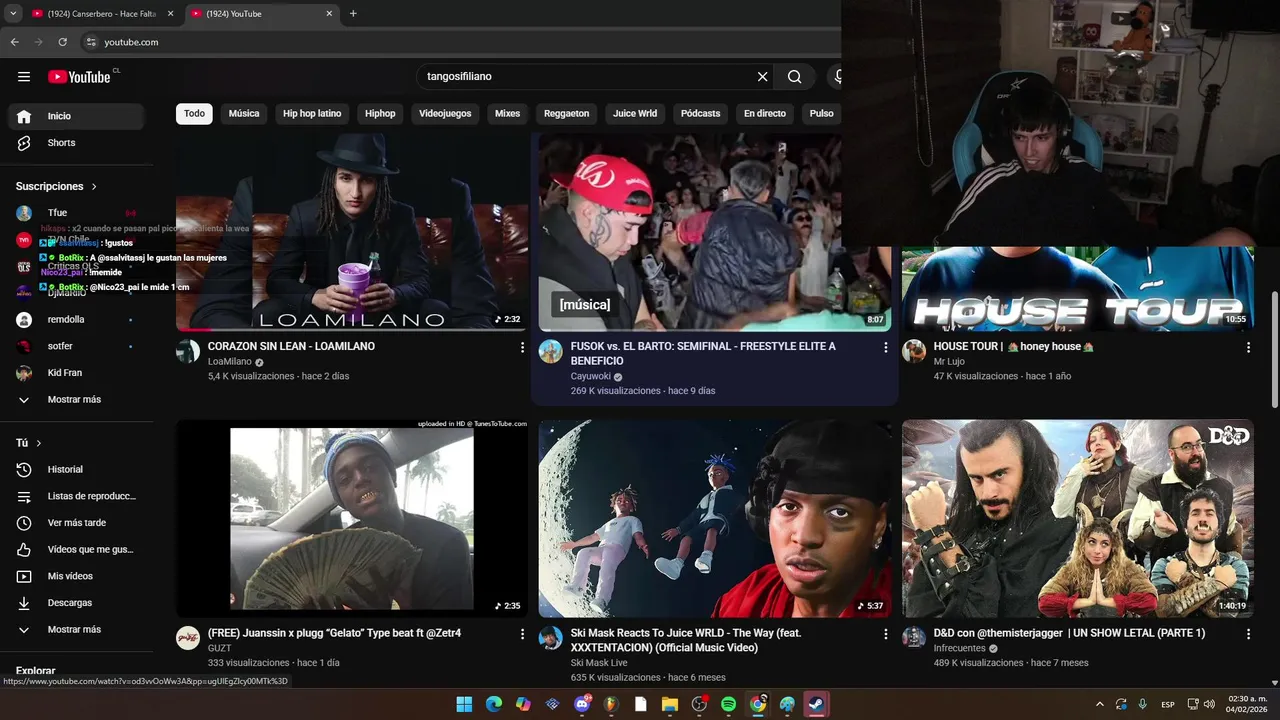Screen dimensions: 1280x720
Task: Select the Pulso filter chip
Action: pos(822,113)
